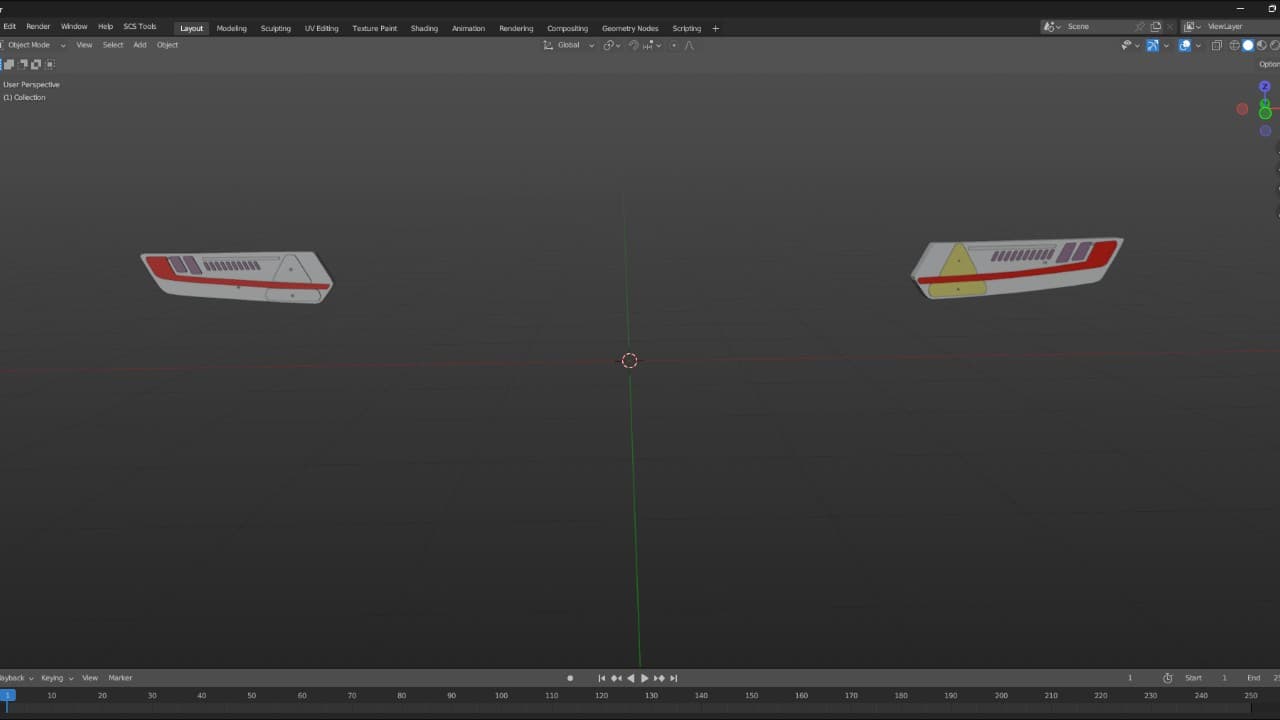The width and height of the screenshot is (1280, 720).
Task: Switch to the Modeling workspace tab
Action: pyautogui.click(x=232, y=28)
